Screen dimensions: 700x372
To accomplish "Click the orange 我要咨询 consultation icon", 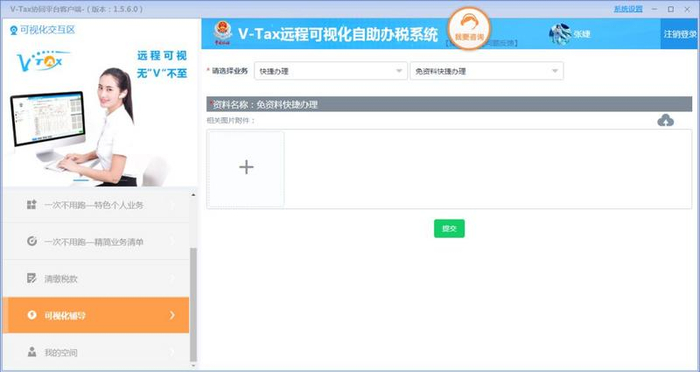I will pyautogui.click(x=469, y=29).
